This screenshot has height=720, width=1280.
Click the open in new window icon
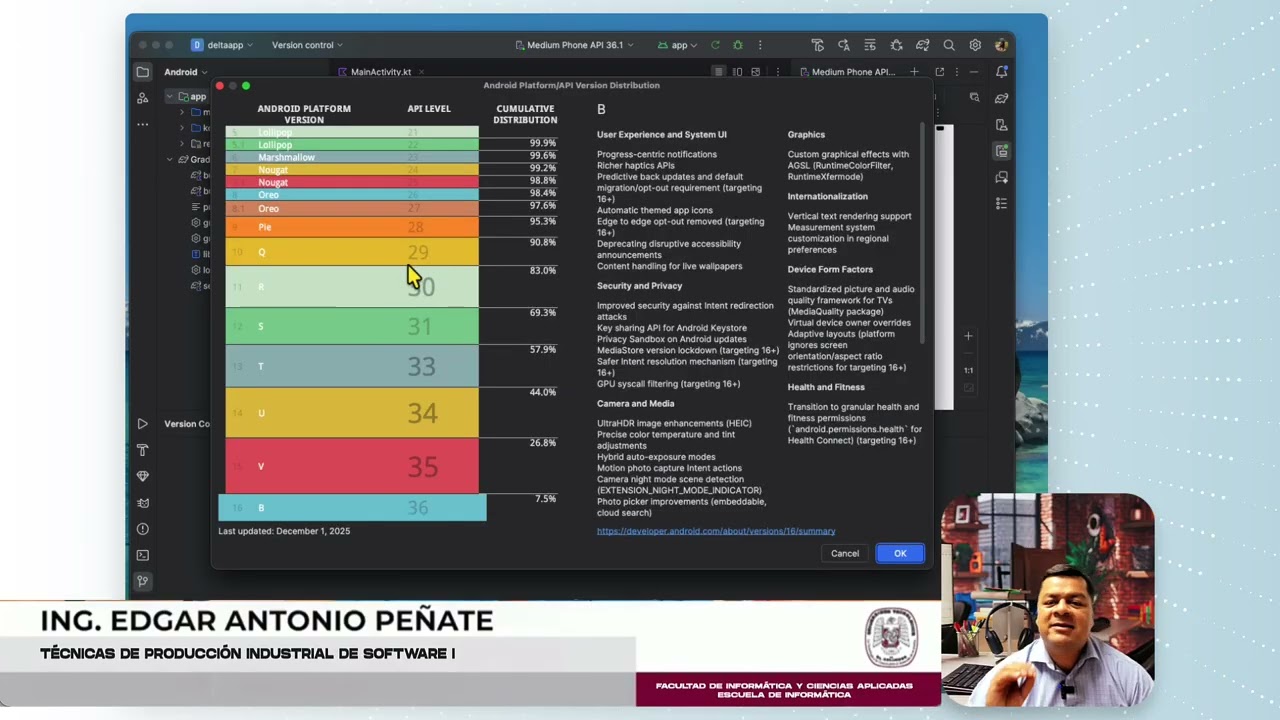pyautogui.click(x=939, y=72)
